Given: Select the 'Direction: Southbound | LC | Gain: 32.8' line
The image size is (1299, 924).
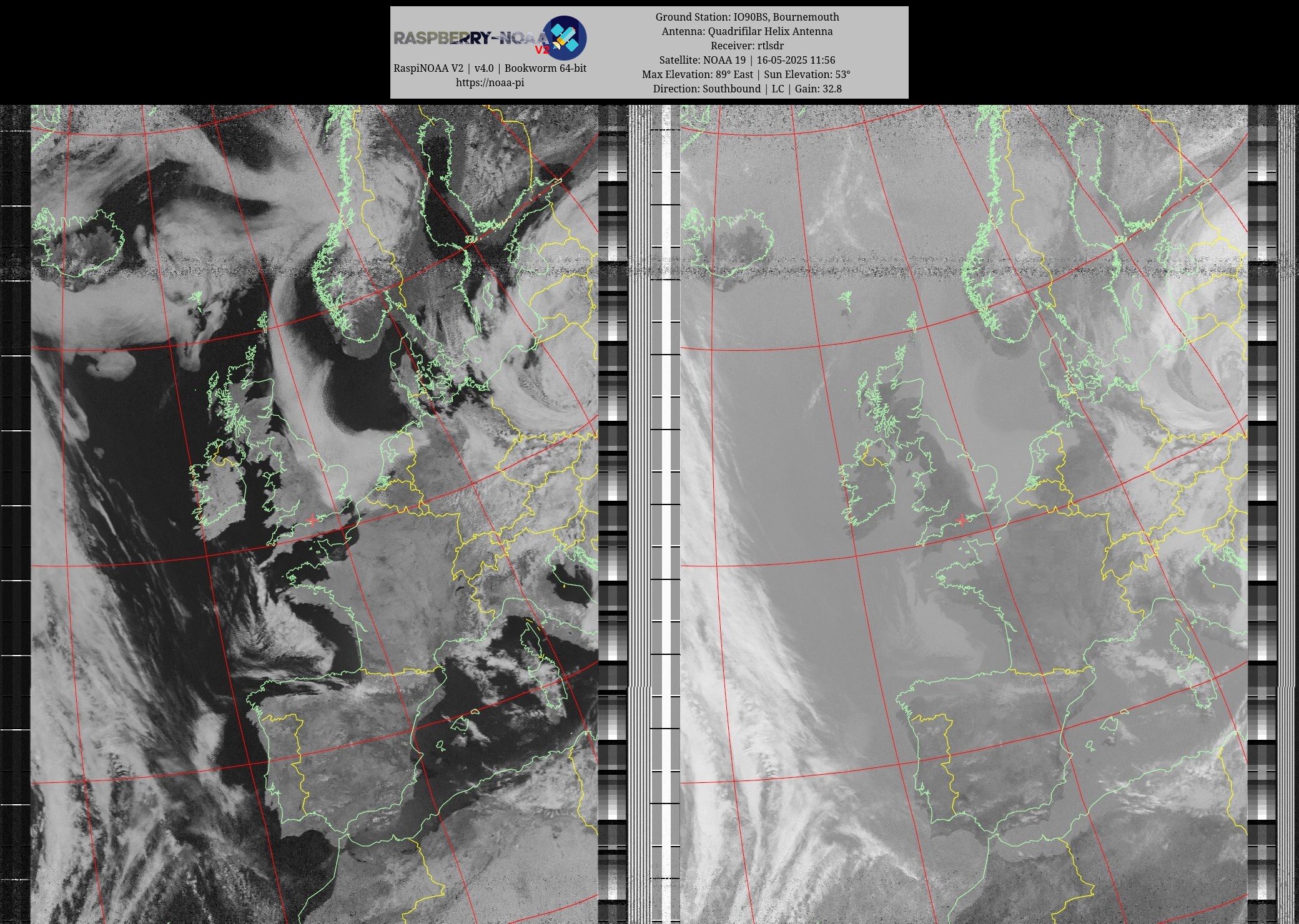Looking at the screenshot, I should click(747, 89).
